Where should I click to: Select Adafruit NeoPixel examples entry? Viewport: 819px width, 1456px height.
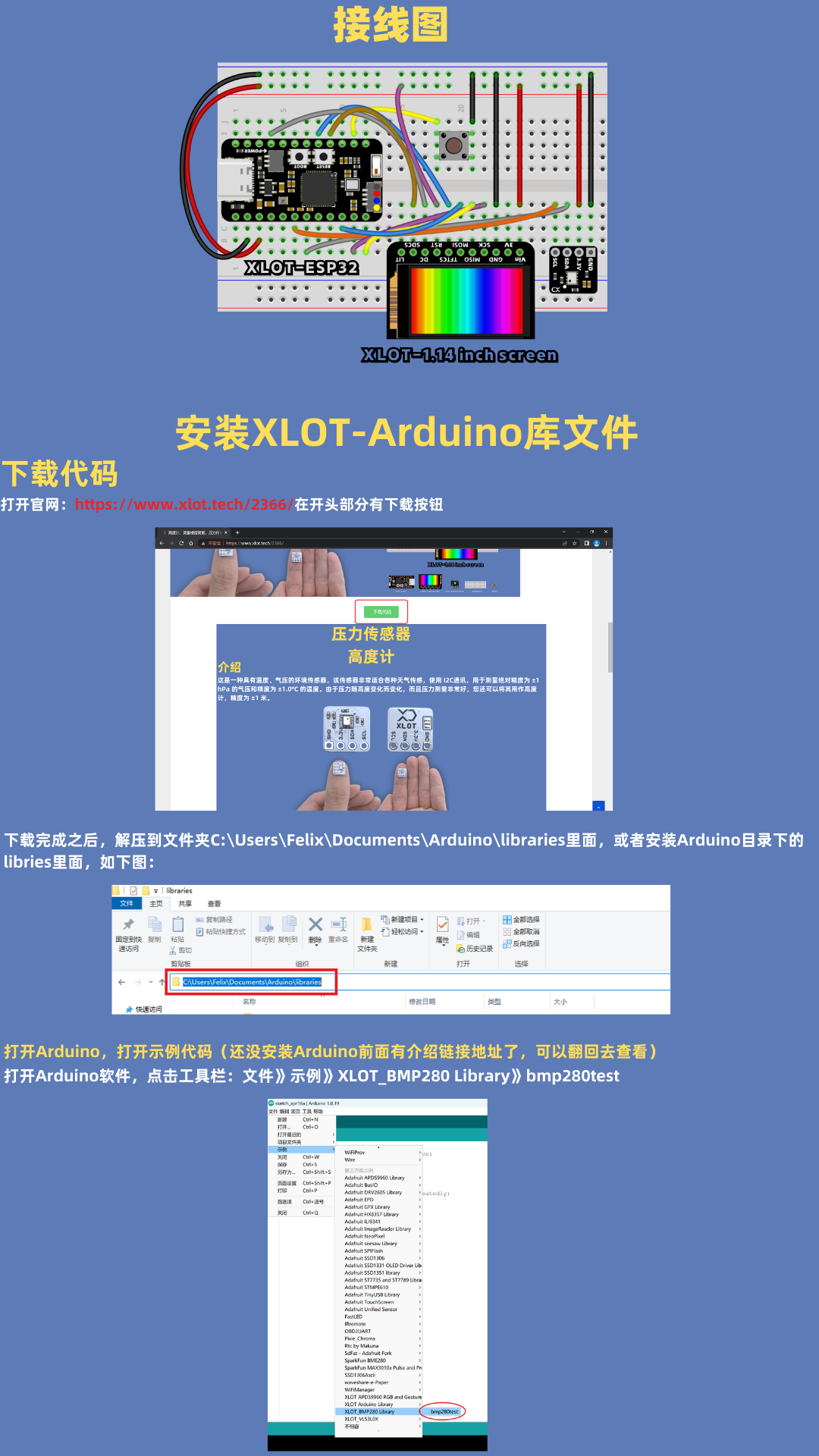click(378, 1236)
